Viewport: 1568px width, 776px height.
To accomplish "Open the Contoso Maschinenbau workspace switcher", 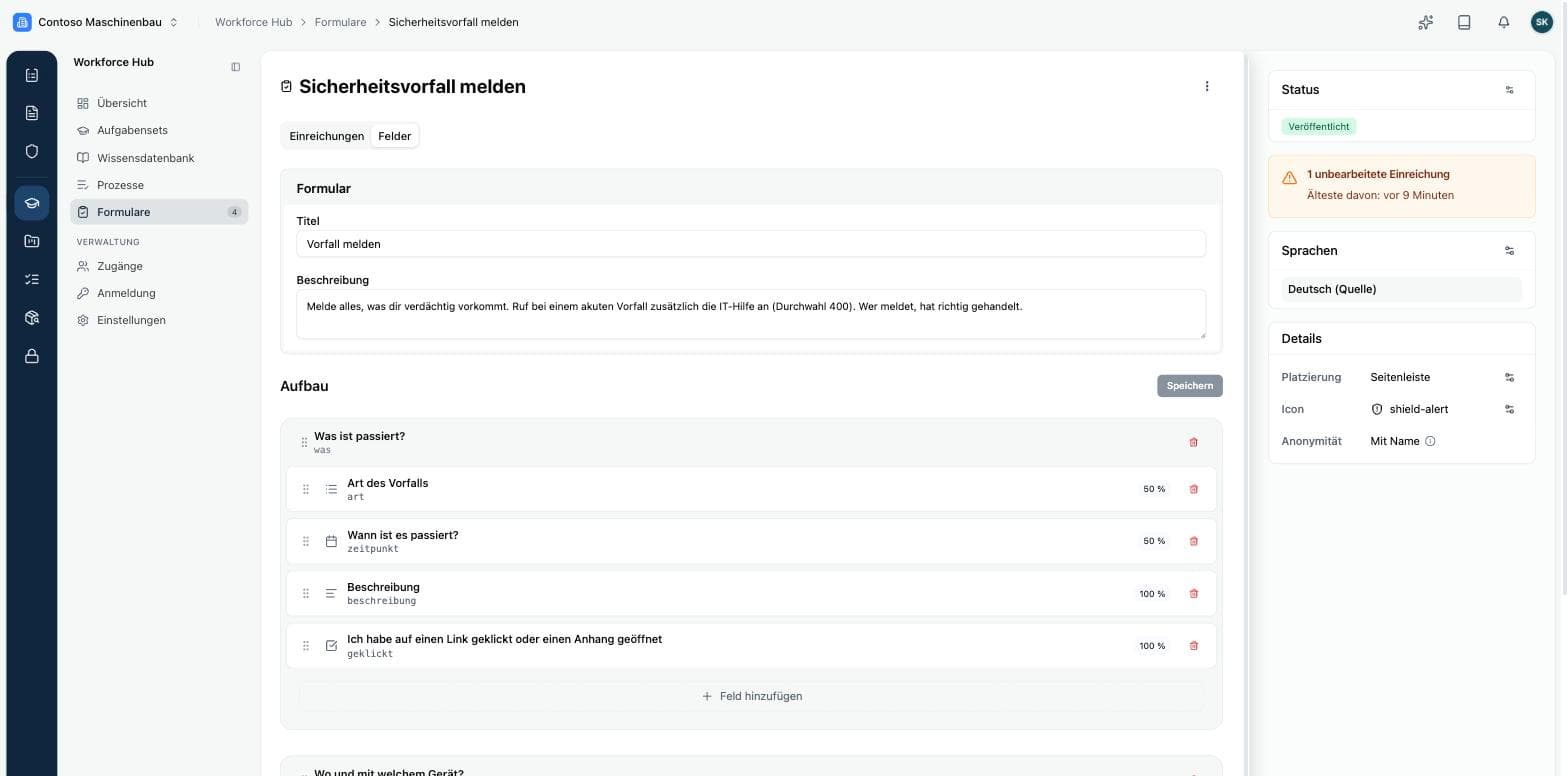I will click(96, 22).
